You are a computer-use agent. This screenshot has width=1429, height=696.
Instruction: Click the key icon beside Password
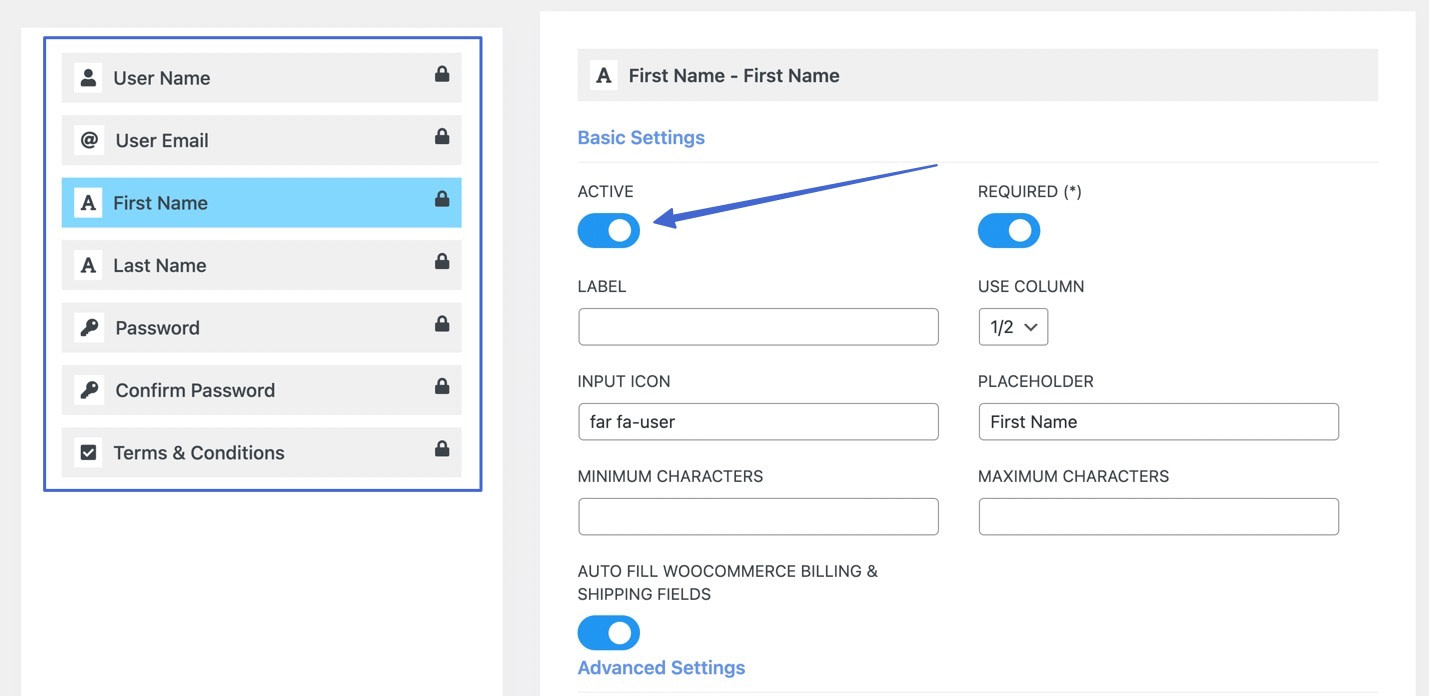[x=88, y=327]
